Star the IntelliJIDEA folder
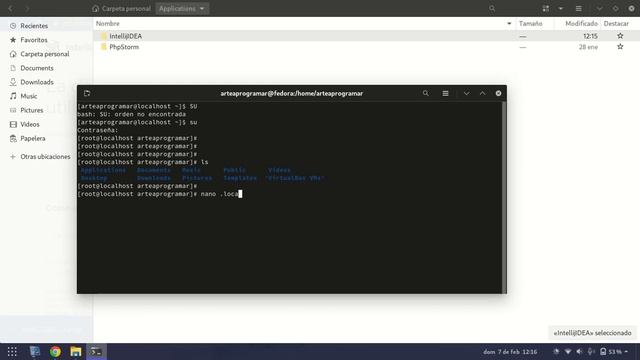The height and width of the screenshot is (360, 640). point(620,36)
